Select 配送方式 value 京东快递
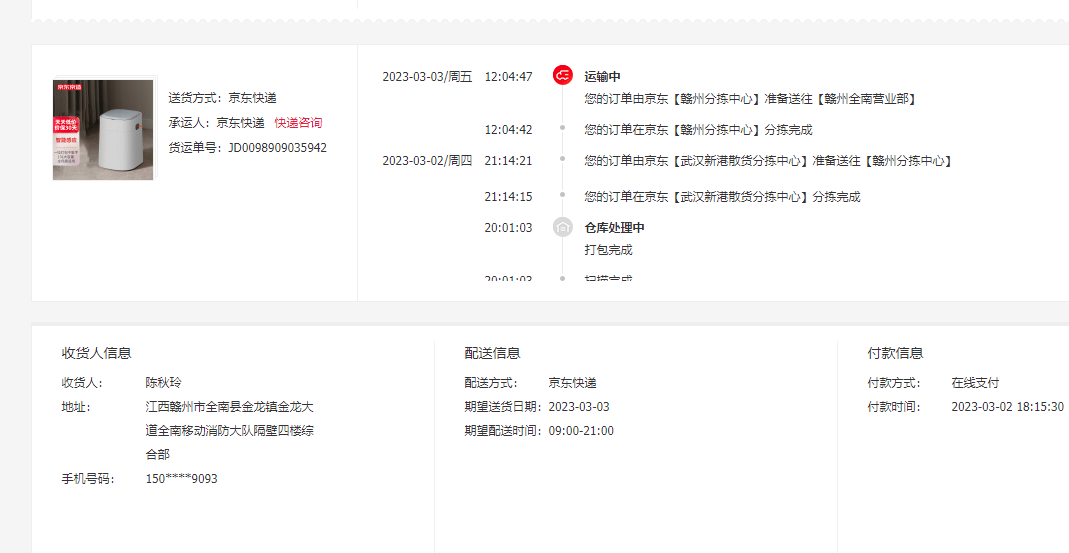The height and width of the screenshot is (553, 1069). (x=572, y=383)
